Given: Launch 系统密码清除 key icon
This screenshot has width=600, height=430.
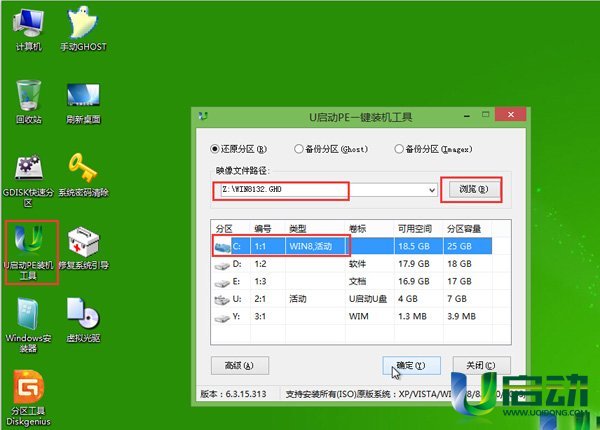Looking at the screenshot, I should coord(83,175).
